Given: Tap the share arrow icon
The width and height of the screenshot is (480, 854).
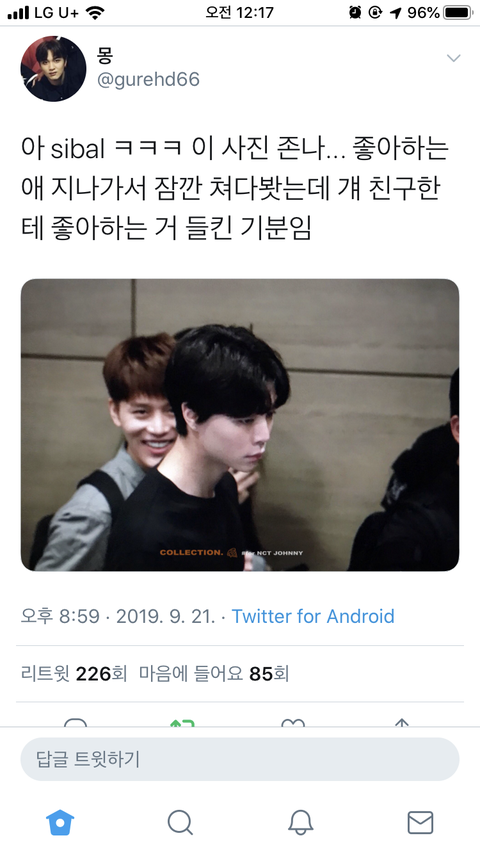Looking at the screenshot, I should coord(402,723).
